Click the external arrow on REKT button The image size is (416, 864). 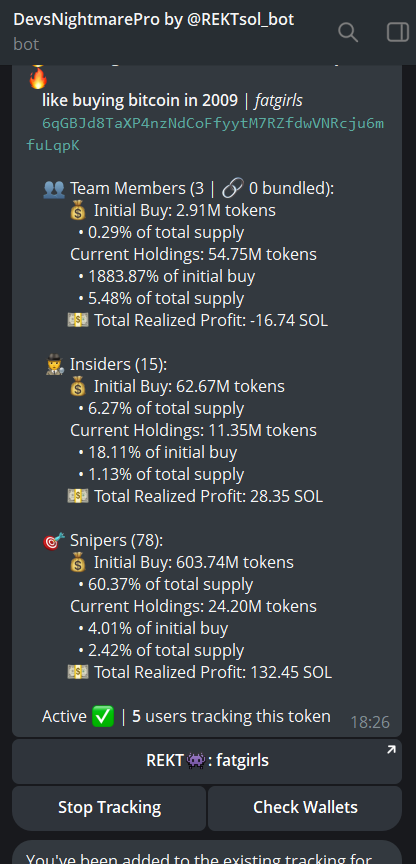(391, 749)
